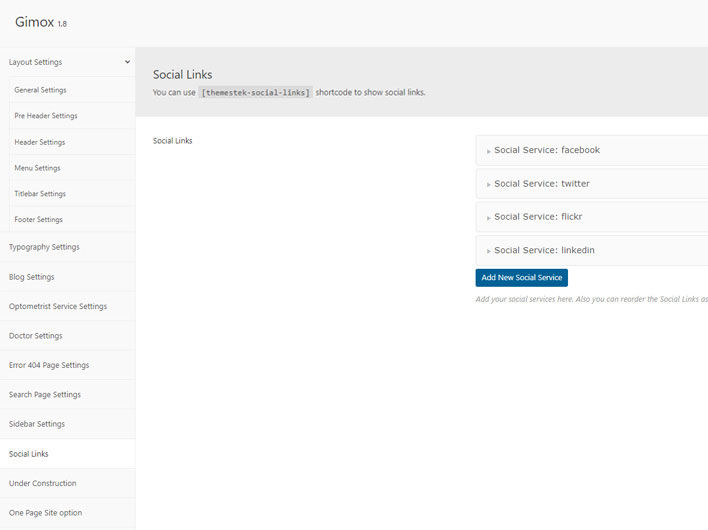The height and width of the screenshot is (530, 708).
Task: Switch to Typography Settings tab
Action: click(44, 247)
